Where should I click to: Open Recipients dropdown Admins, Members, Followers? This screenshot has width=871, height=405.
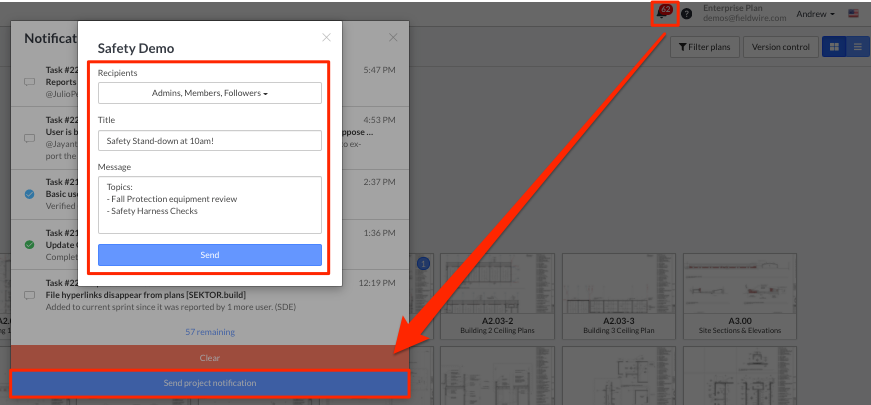(210, 93)
